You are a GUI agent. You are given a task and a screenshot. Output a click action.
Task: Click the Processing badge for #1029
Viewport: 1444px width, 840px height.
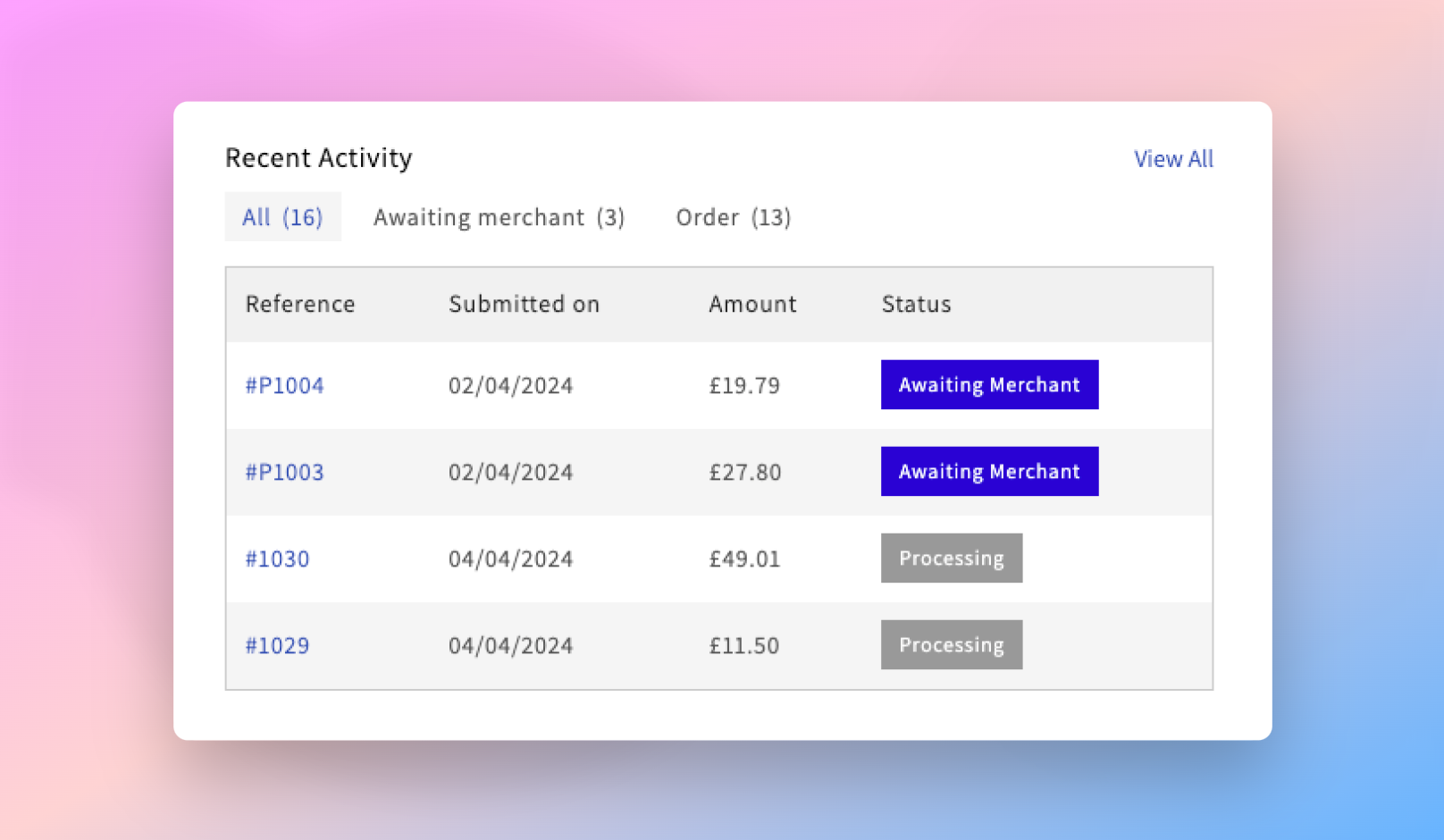[951, 645]
